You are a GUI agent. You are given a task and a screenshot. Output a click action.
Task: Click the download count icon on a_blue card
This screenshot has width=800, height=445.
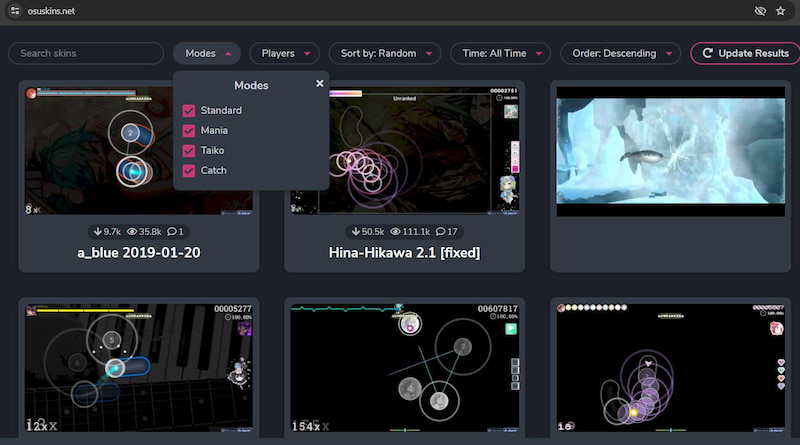click(97, 232)
